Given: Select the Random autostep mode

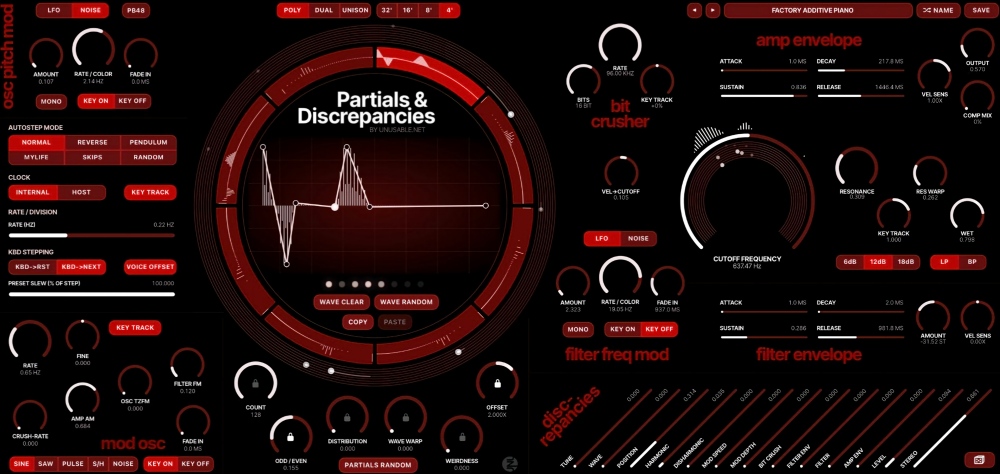Looking at the screenshot, I should [149, 157].
